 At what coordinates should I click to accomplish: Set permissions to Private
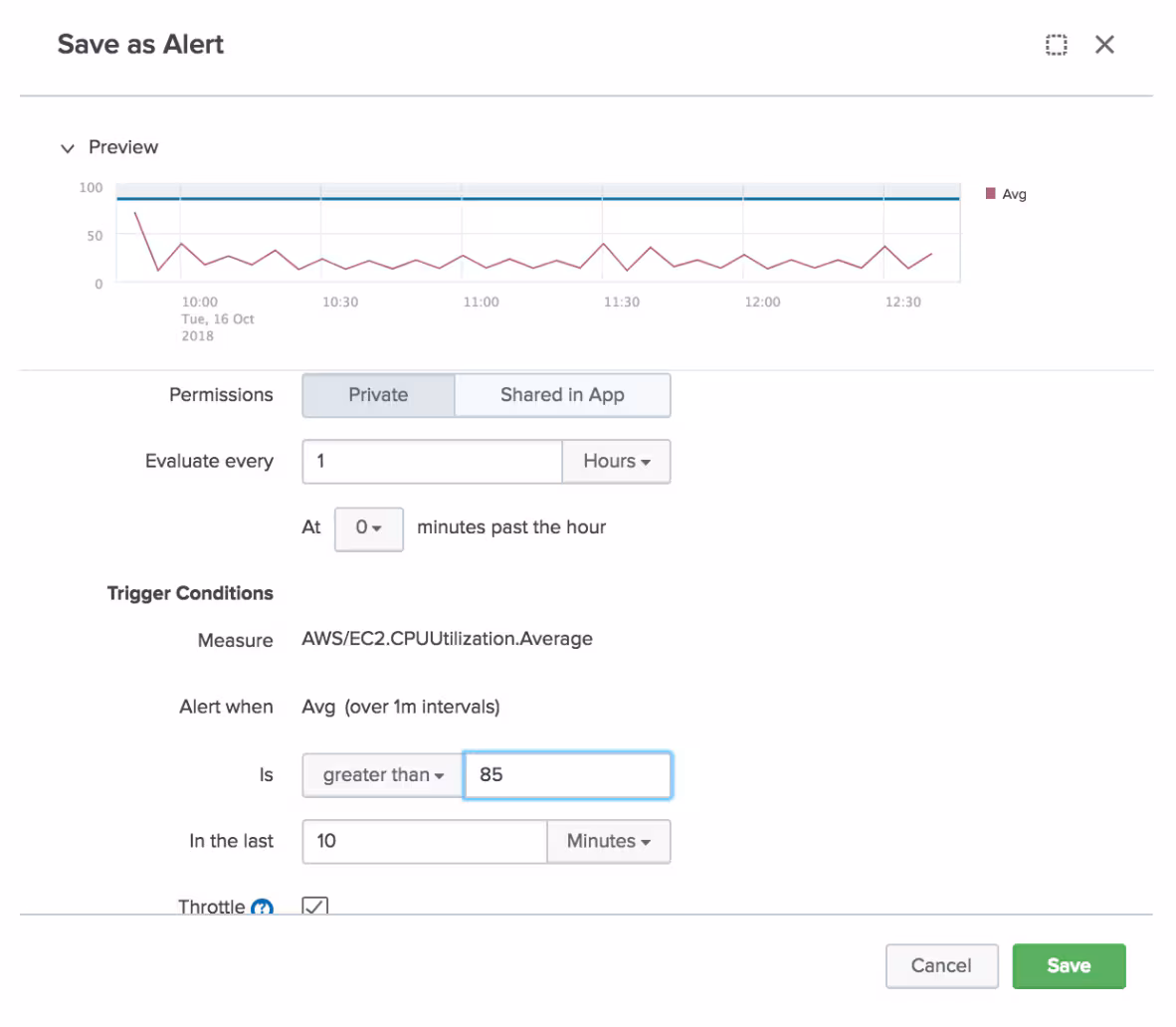(x=378, y=395)
